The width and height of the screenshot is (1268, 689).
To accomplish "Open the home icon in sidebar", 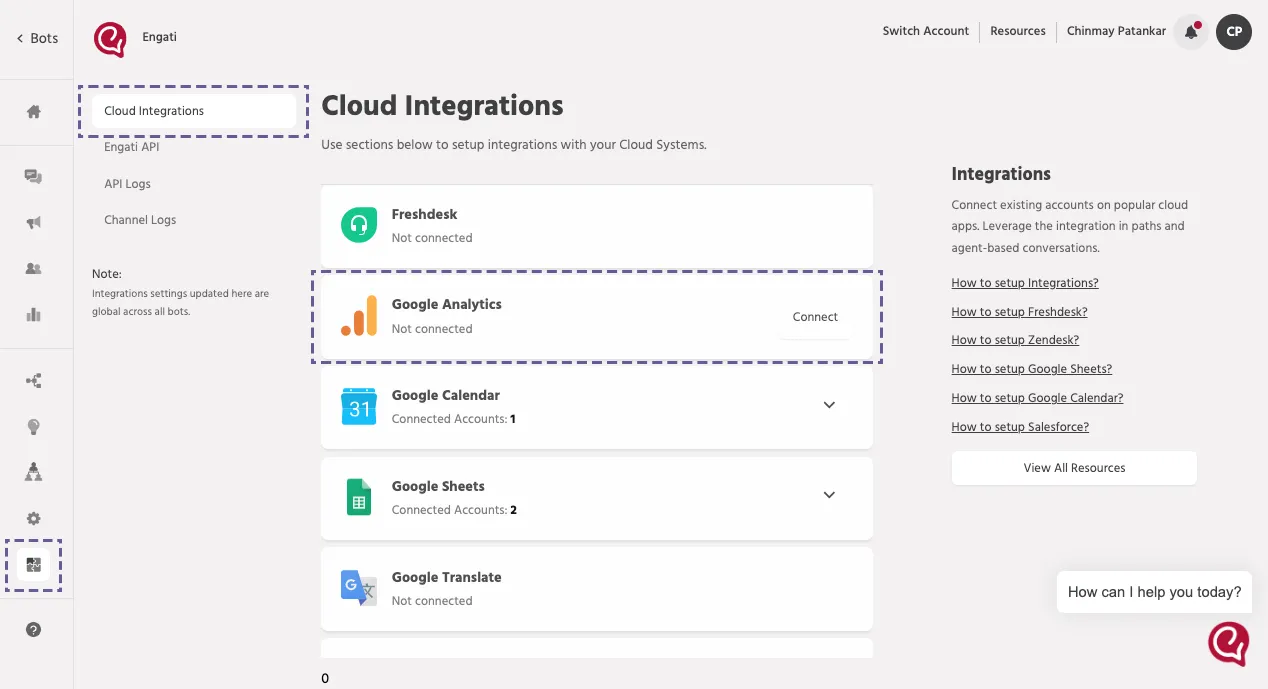I will point(34,112).
